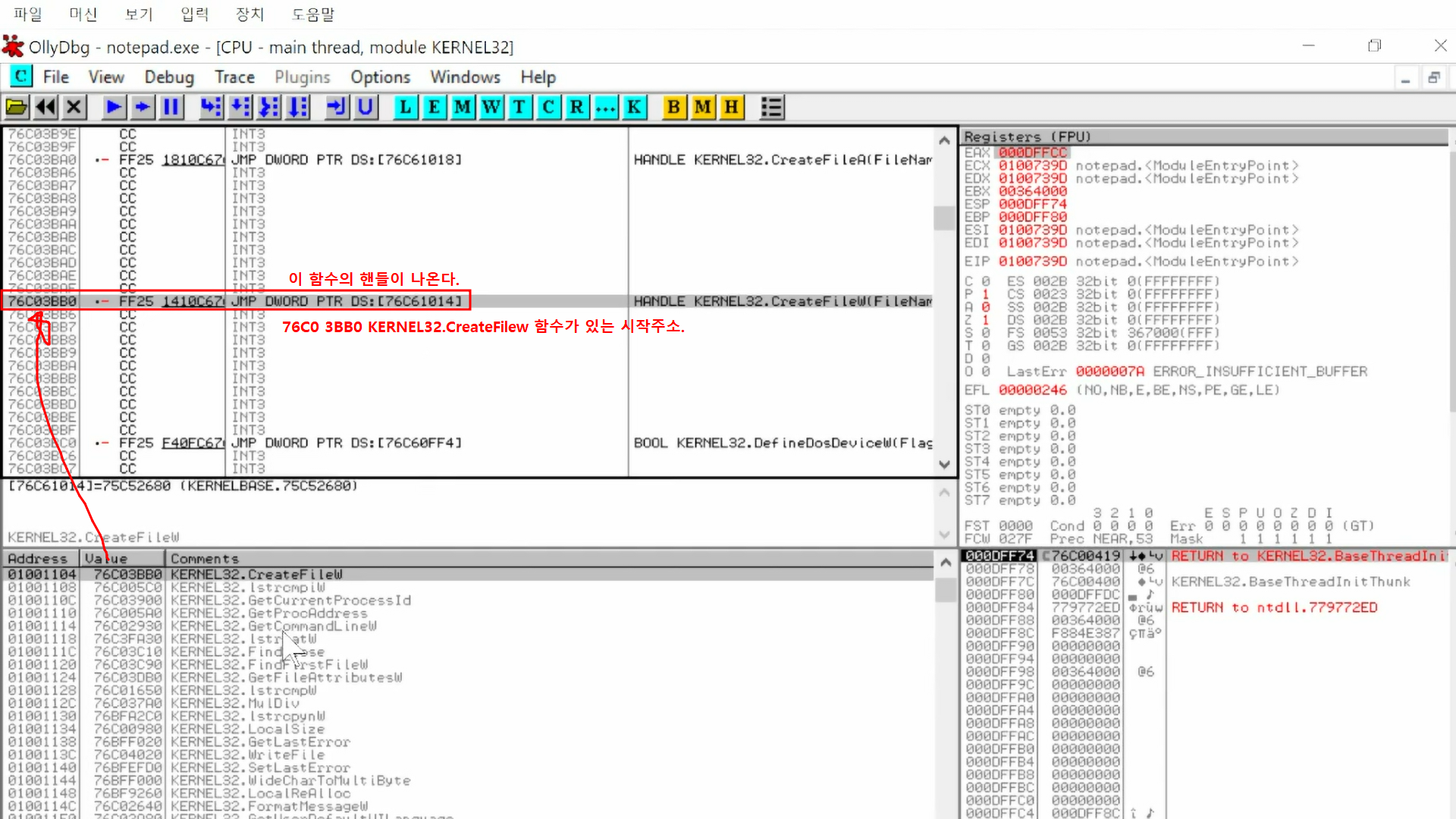The width and height of the screenshot is (1456, 819).
Task: Select the LastErr value 0000007A
Action: pos(1109,372)
